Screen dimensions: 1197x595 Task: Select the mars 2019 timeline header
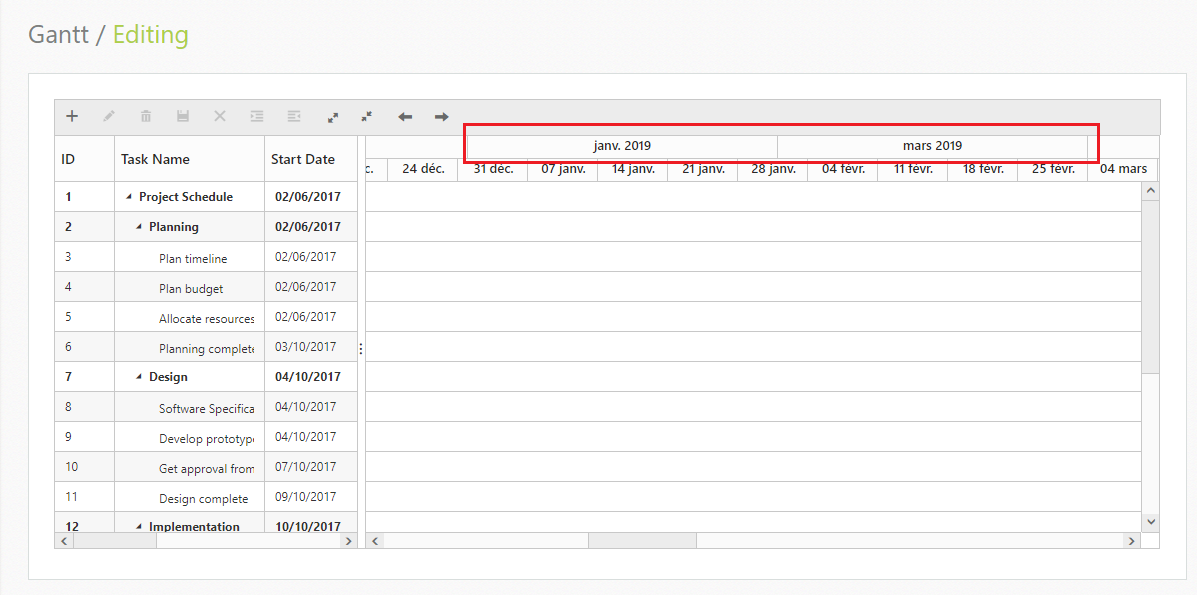[932, 145]
